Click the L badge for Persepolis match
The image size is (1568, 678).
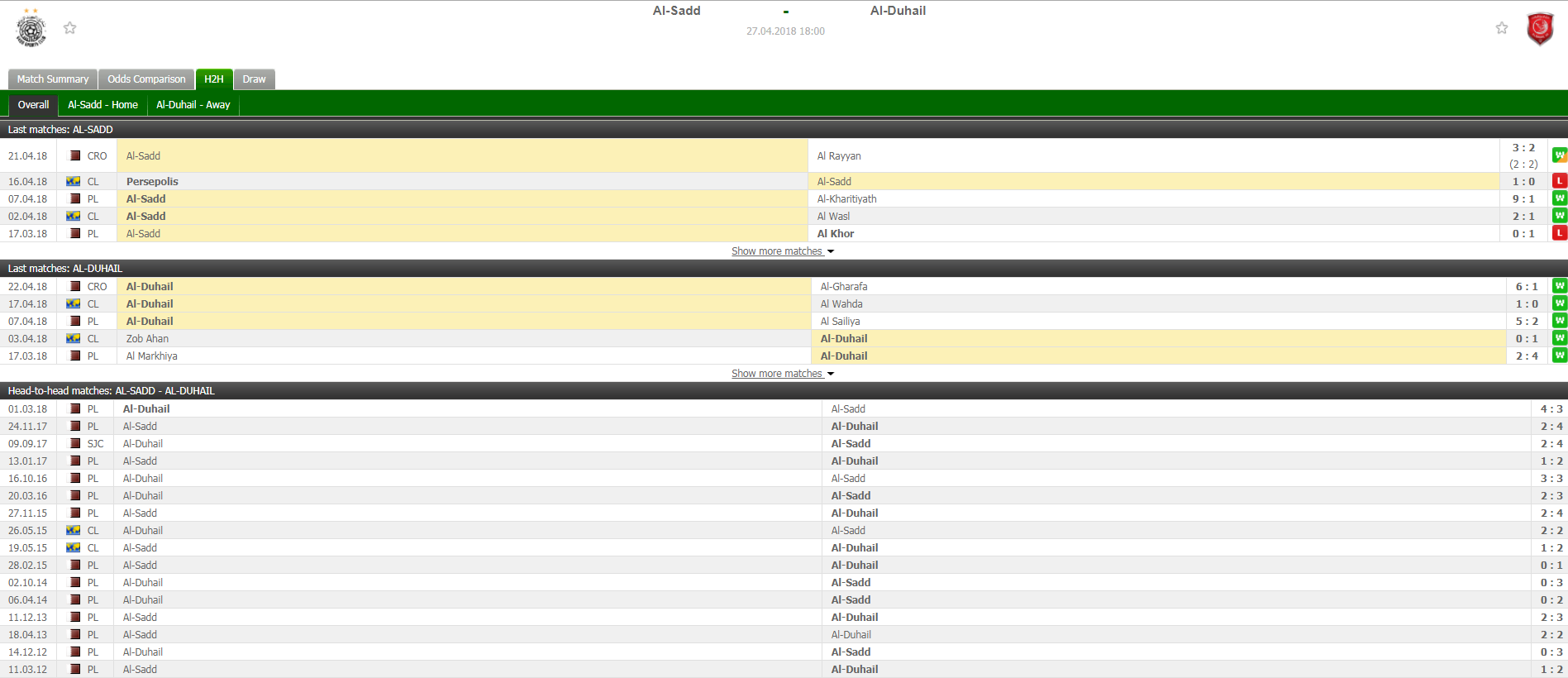coord(1560,181)
